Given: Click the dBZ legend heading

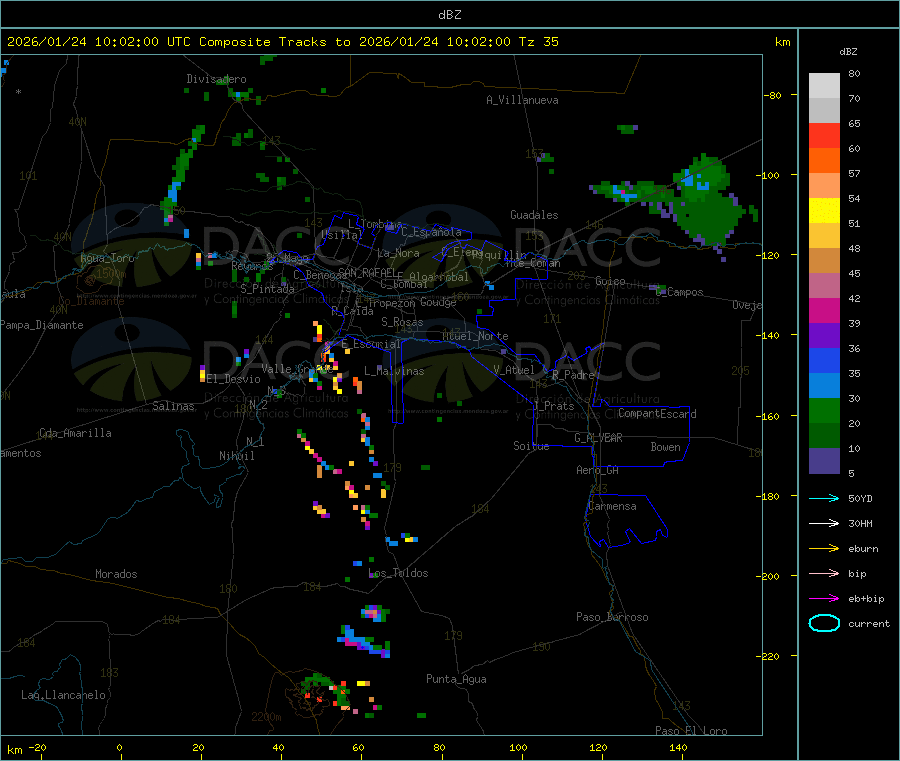Looking at the screenshot, I should (848, 52).
